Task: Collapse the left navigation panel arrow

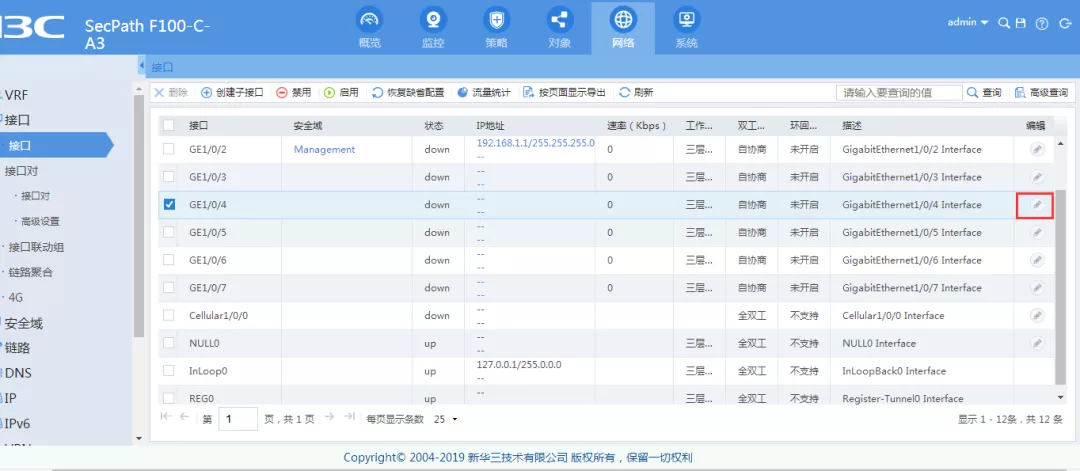Action: [x=141, y=66]
